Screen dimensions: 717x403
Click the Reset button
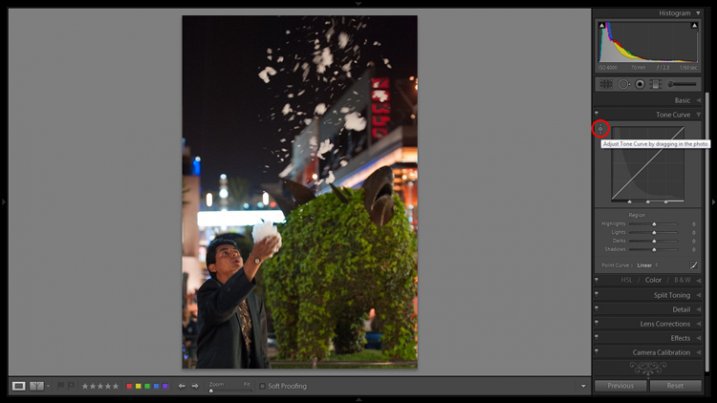(x=675, y=386)
